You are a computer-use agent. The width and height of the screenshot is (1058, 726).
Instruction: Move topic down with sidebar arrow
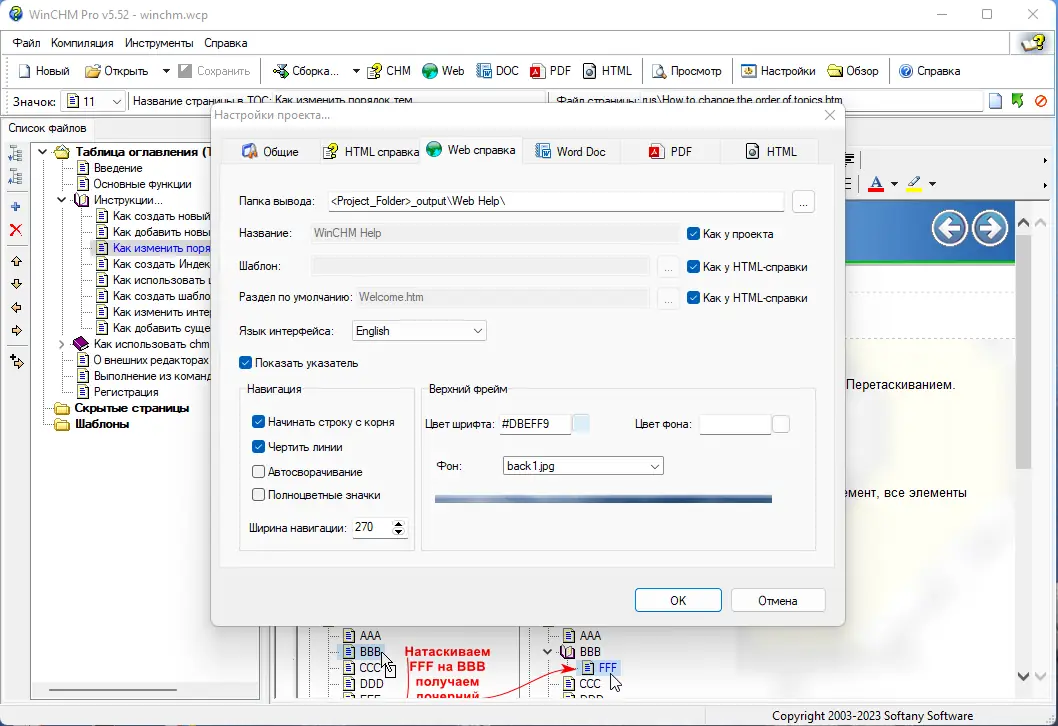(16, 284)
